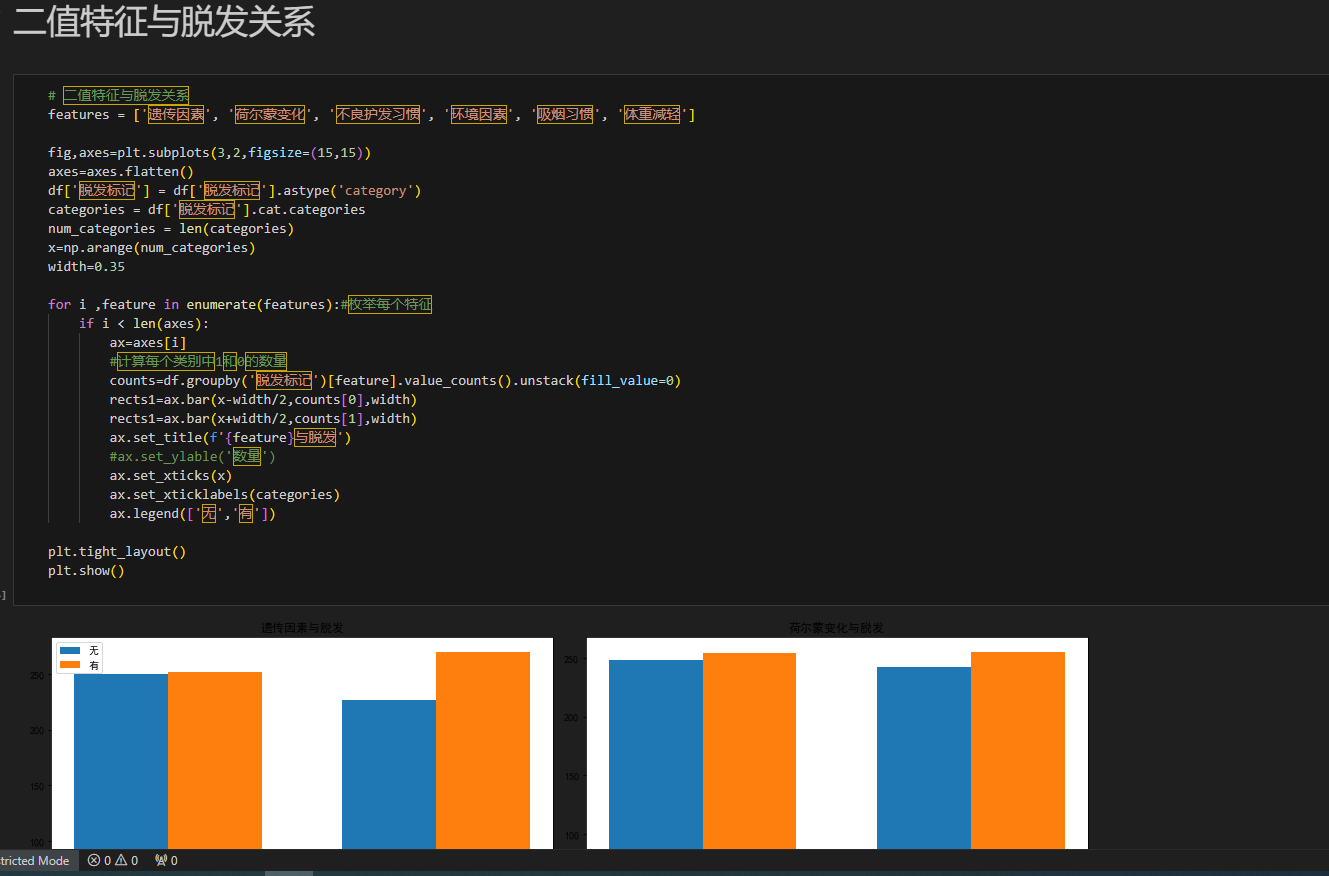The image size is (1329, 876).
Task: Click the plt.tight_layout() line
Action: [x=117, y=551]
